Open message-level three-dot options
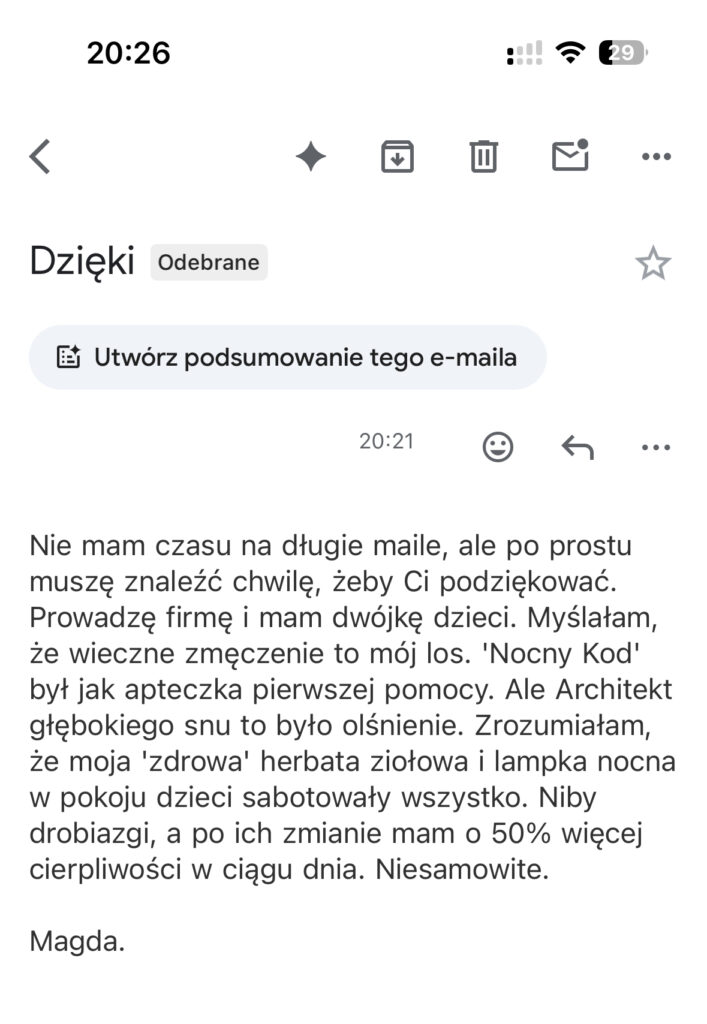Image resolution: width=707 pixels, height=1024 pixels. click(656, 447)
